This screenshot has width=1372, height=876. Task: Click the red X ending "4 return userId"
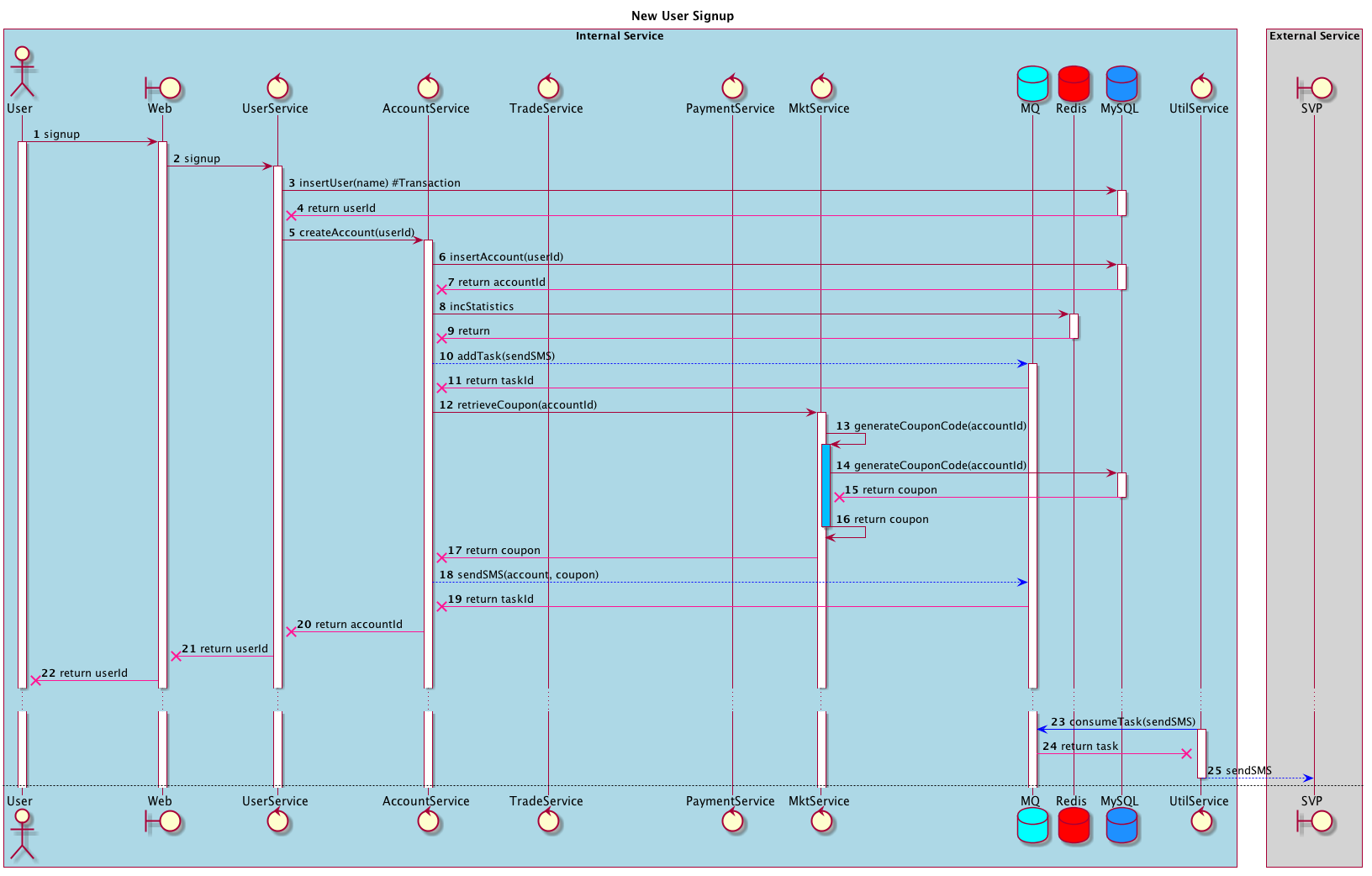[291, 215]
